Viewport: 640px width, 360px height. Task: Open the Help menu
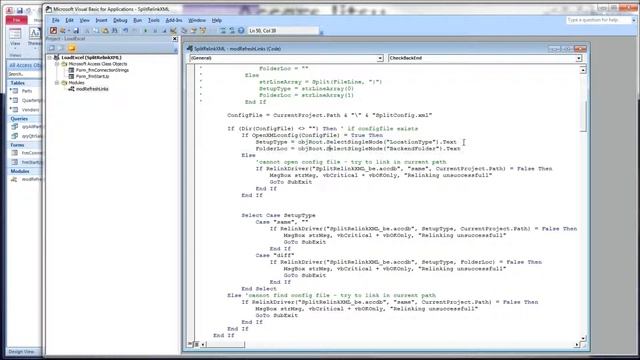(x=217, y=20)
